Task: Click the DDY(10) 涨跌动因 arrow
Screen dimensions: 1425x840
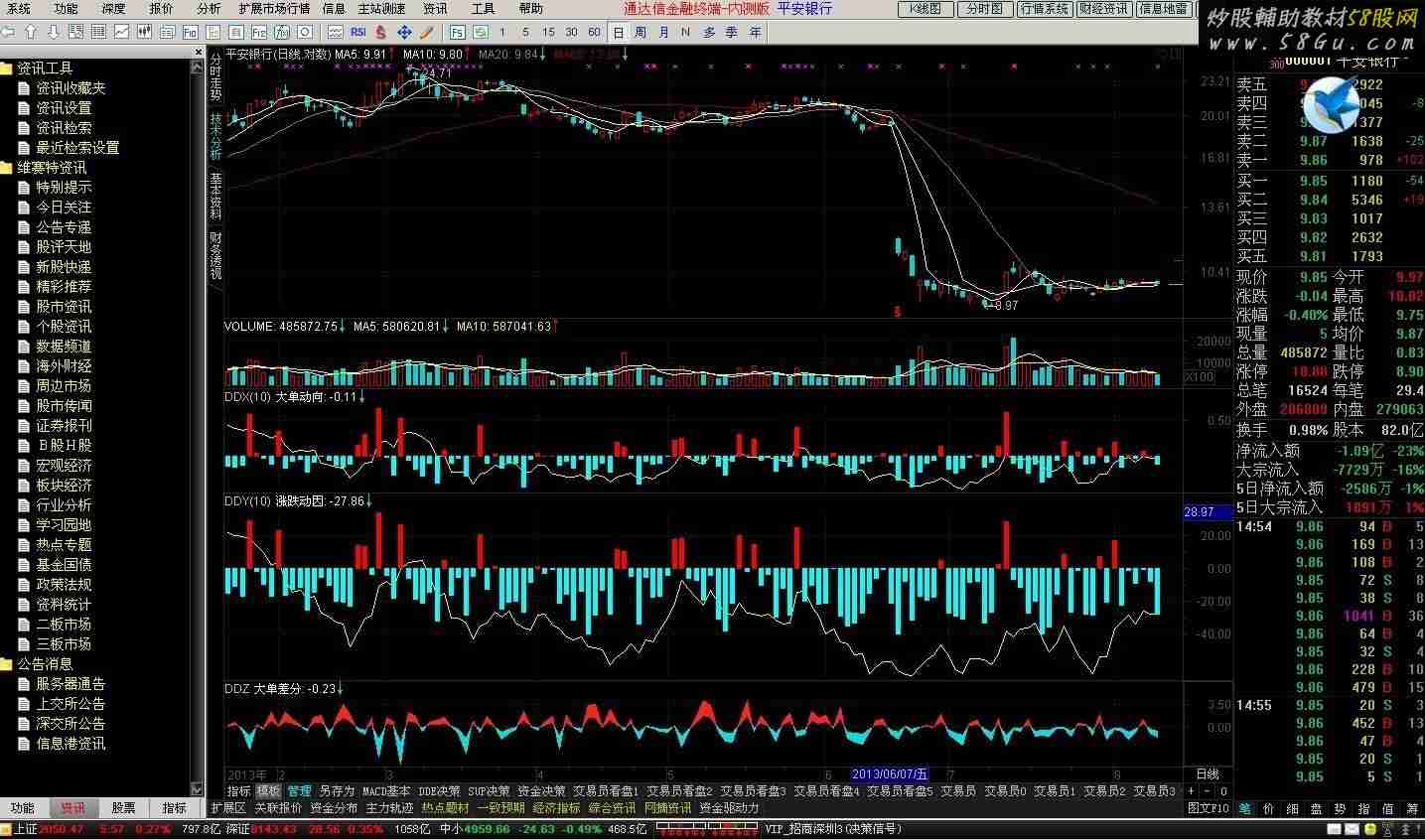Action: (370, 500)
